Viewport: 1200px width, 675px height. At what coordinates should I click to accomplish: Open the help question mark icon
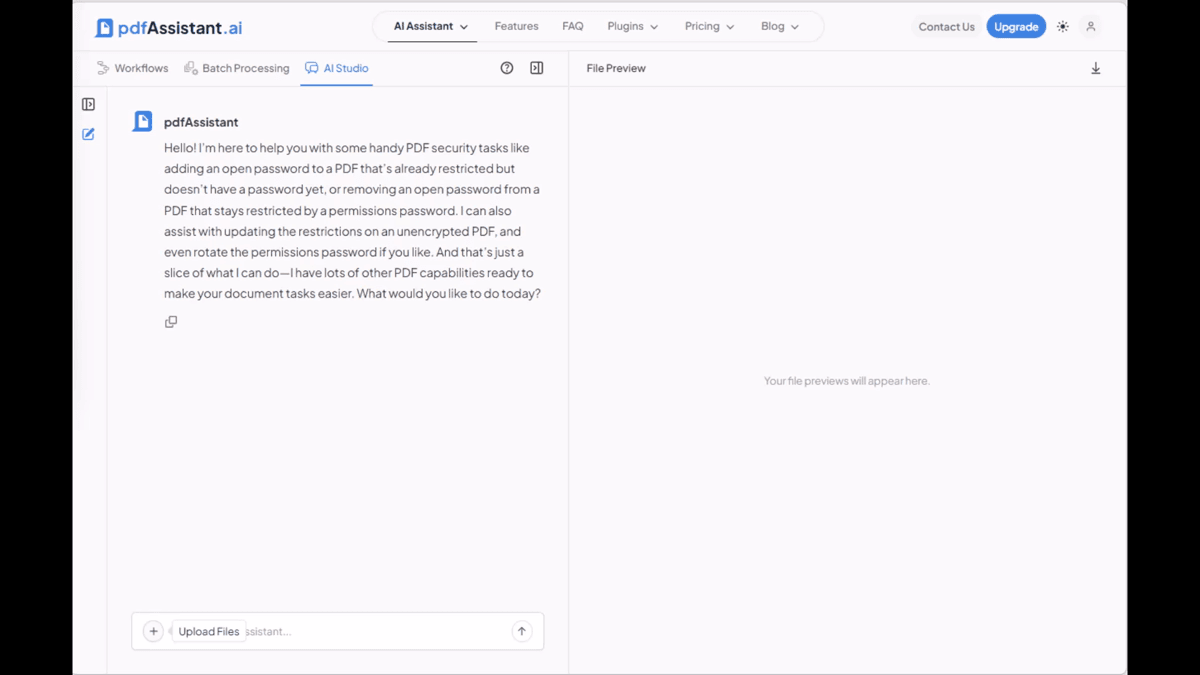(507, 68)
